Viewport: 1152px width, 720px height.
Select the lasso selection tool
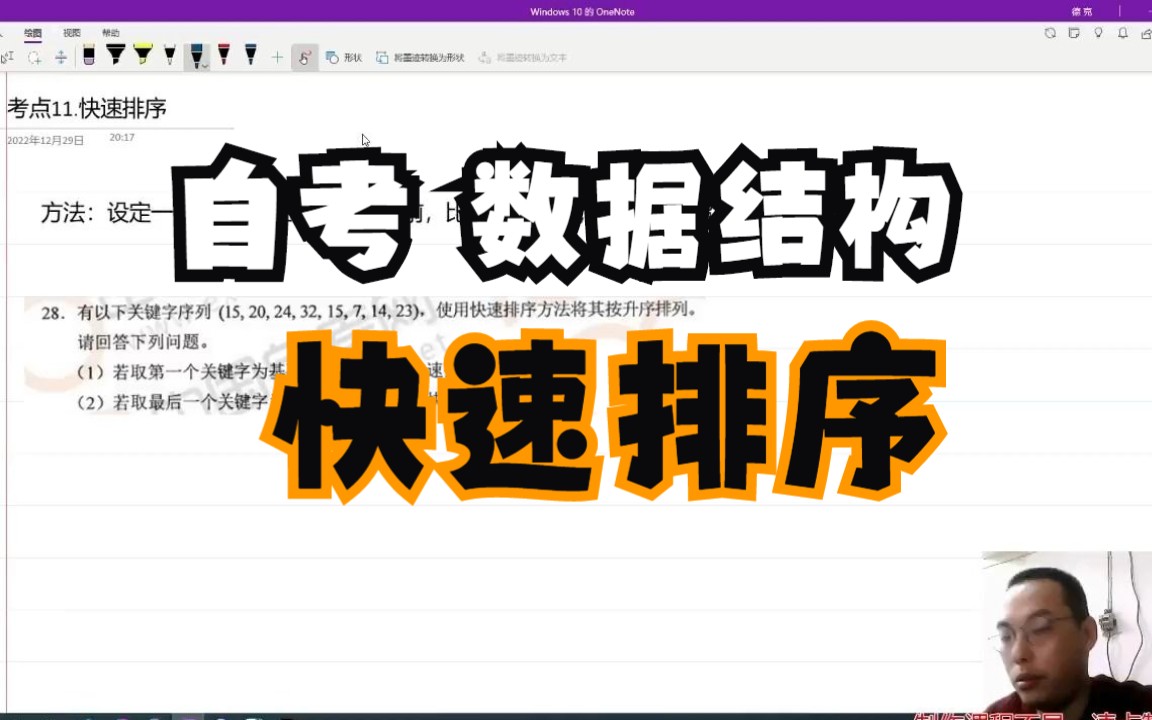pos(33,57)
